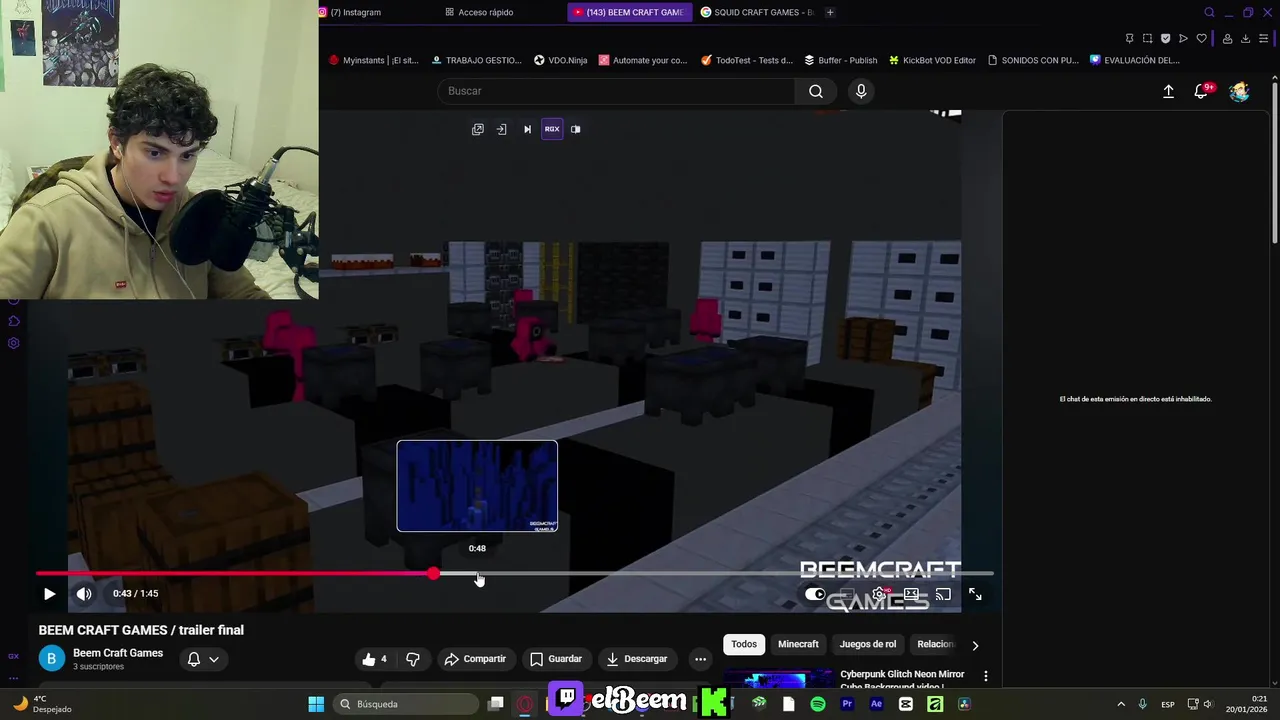Open the Myinstants bookmark

click(x=374, y=60)
